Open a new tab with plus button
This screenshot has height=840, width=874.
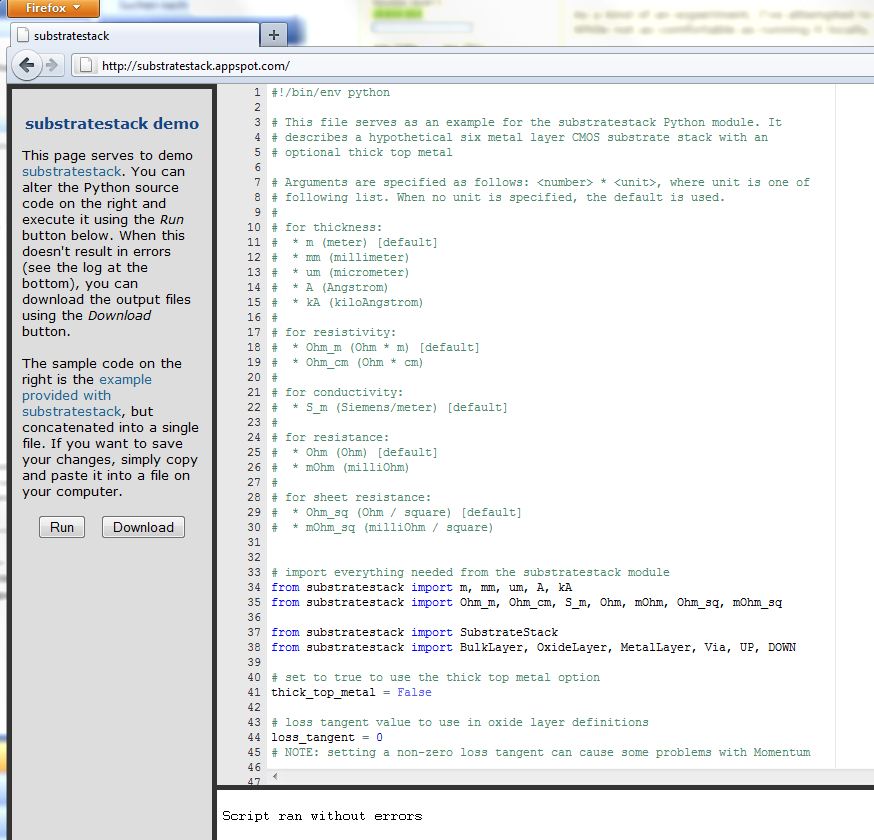(x=274, y=35)
